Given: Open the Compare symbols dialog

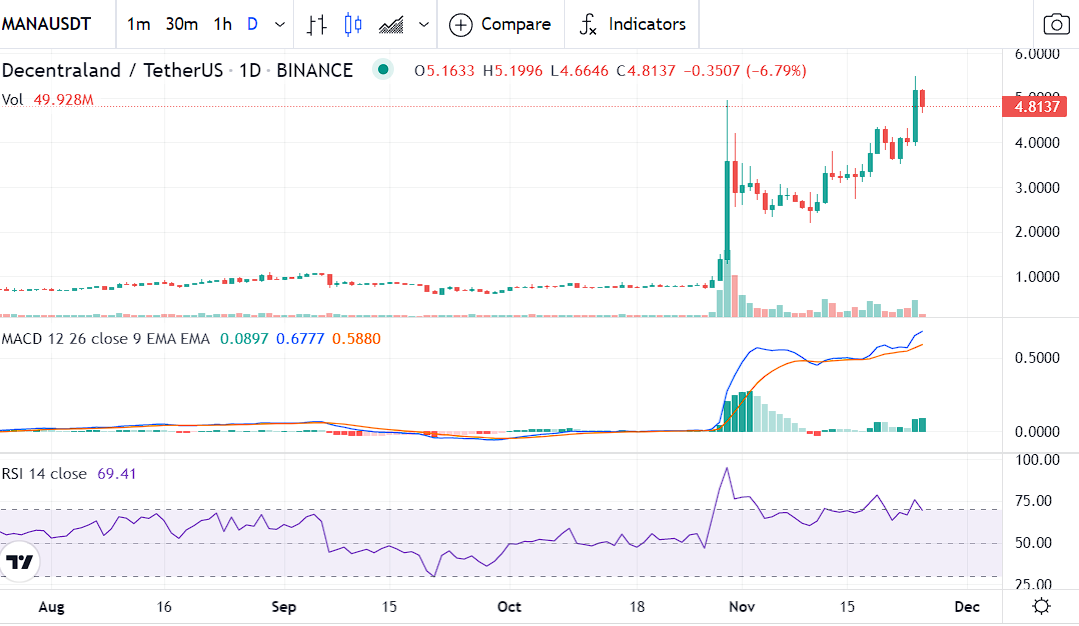Looking at the screenshot, I should [500, 25].
